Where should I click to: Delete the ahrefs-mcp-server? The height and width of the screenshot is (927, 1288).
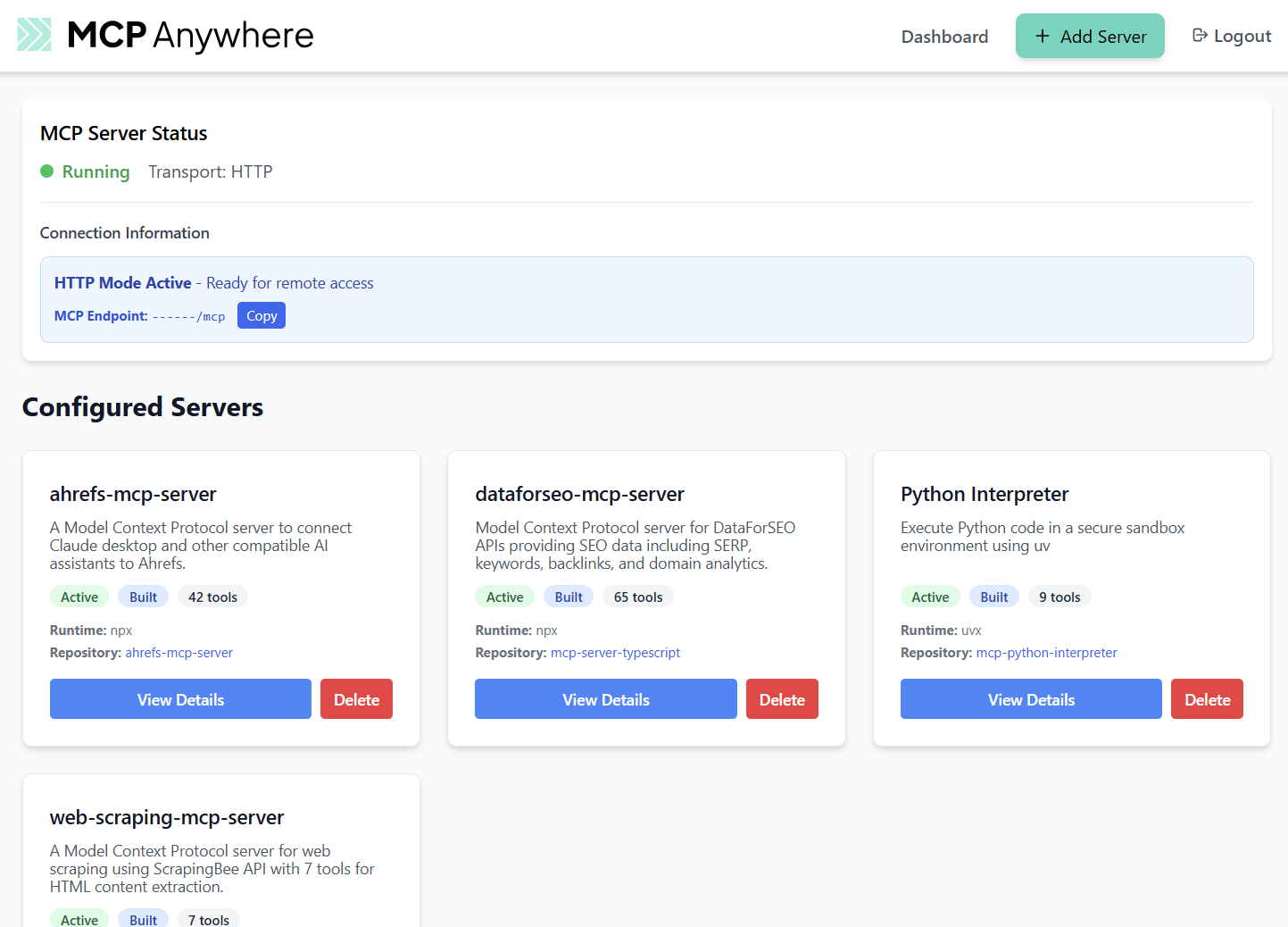click(356, 699)
